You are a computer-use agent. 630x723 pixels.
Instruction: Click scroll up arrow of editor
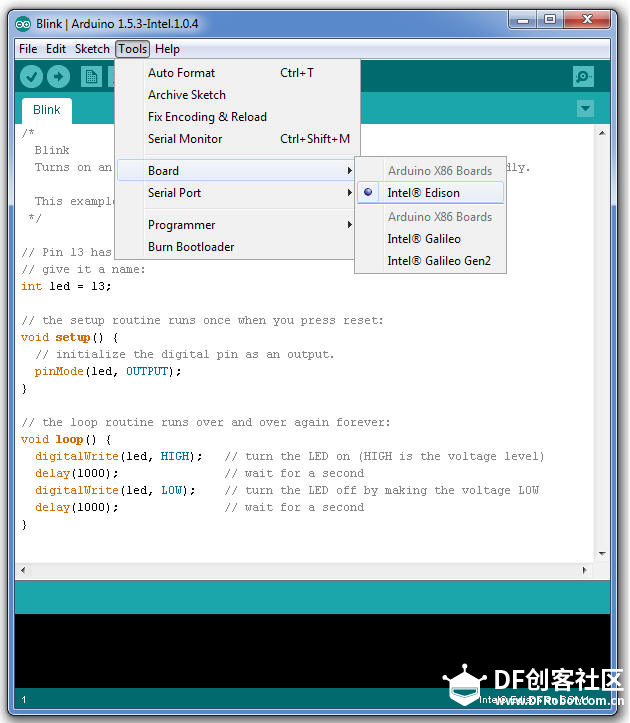(x=602, y=133)
